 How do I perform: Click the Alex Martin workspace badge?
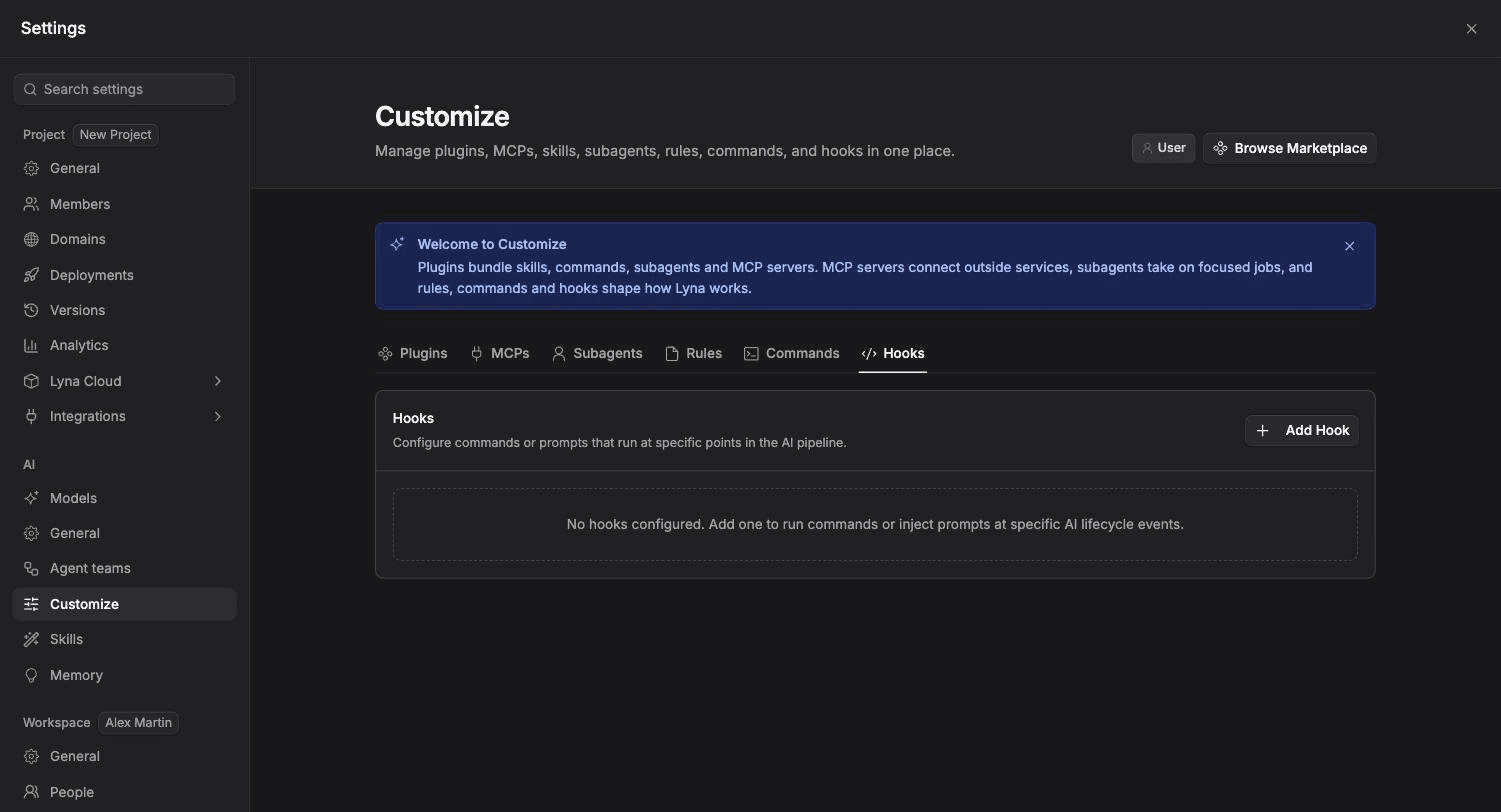pos(138,723)
